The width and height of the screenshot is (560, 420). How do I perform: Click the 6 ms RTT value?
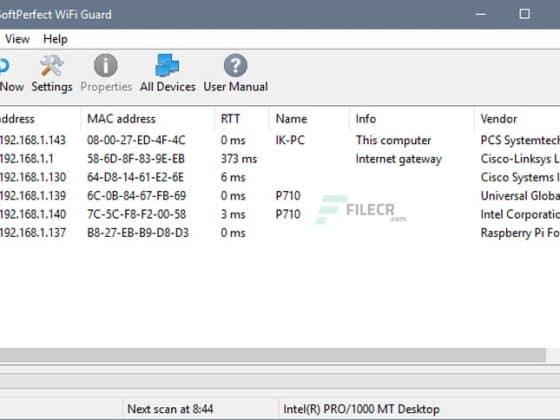[x=233, y=178]
